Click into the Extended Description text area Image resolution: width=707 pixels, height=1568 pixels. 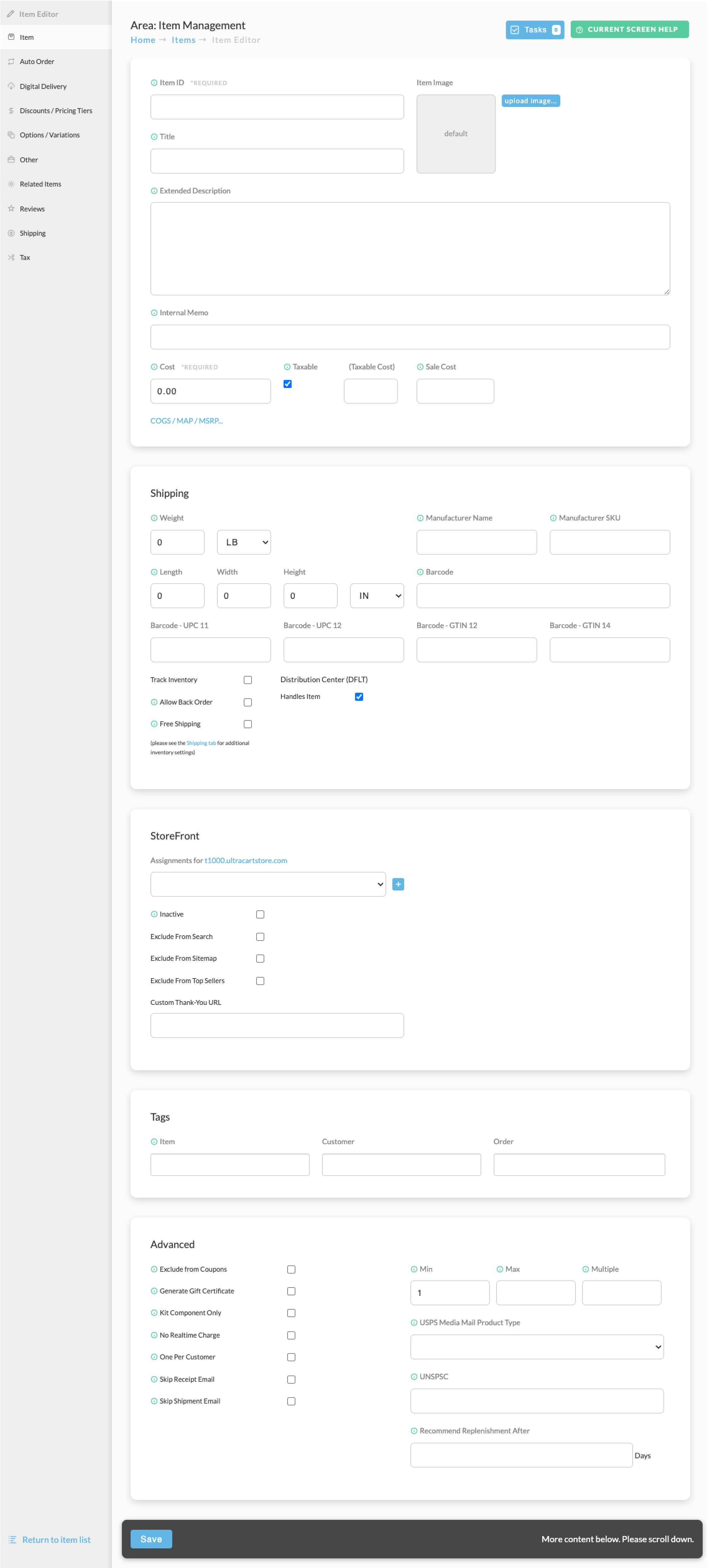tap(410, 248)
